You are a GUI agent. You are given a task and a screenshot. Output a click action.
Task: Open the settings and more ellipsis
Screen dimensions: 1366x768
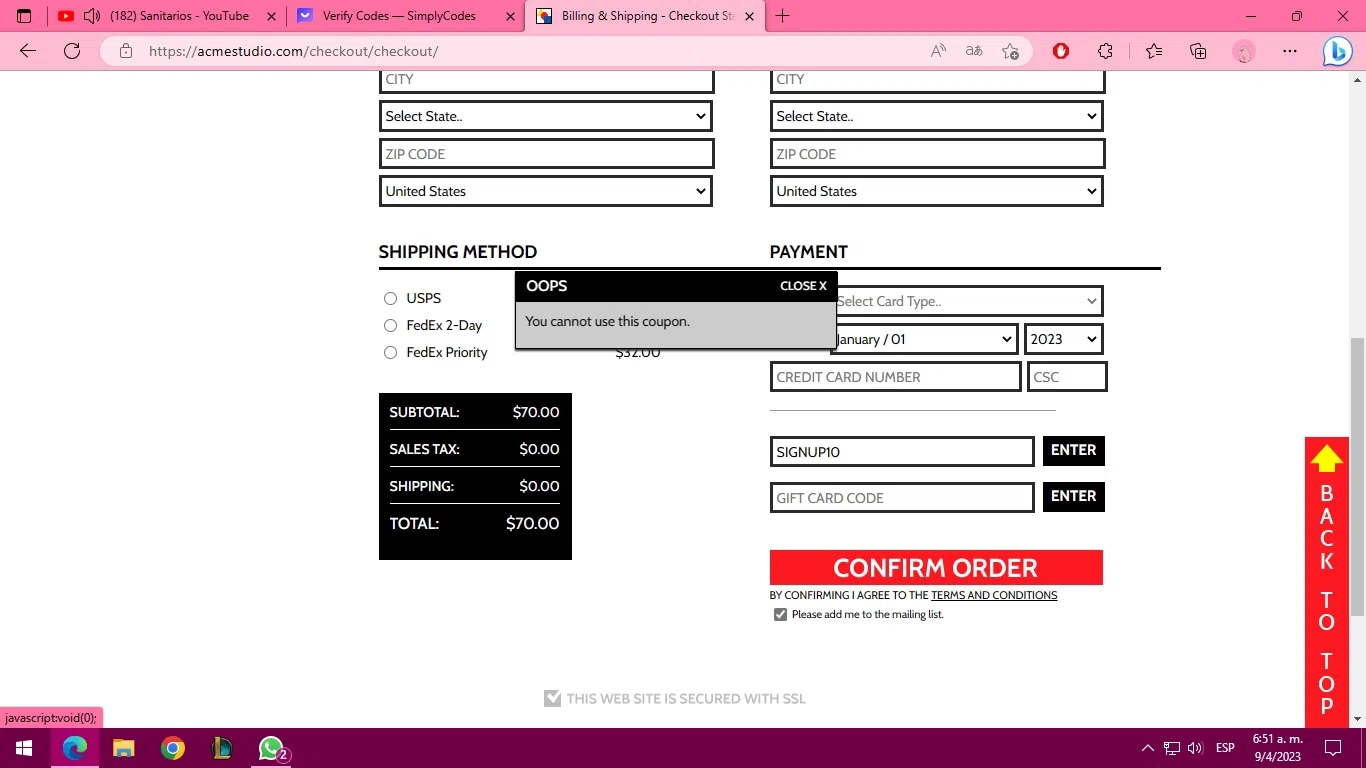coord(1290,51)
